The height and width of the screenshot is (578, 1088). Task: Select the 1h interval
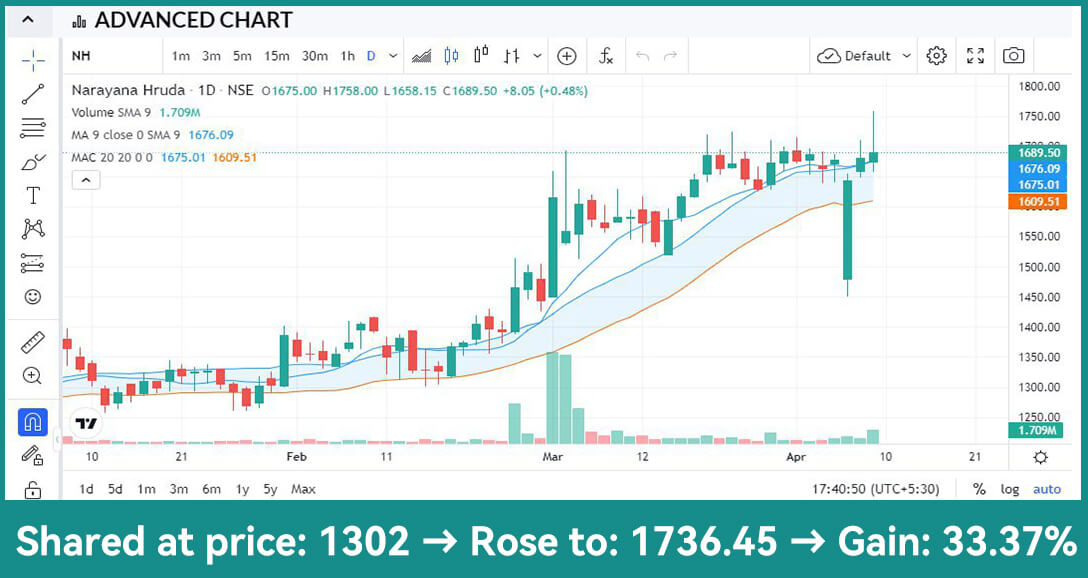[x=348, y=56]
